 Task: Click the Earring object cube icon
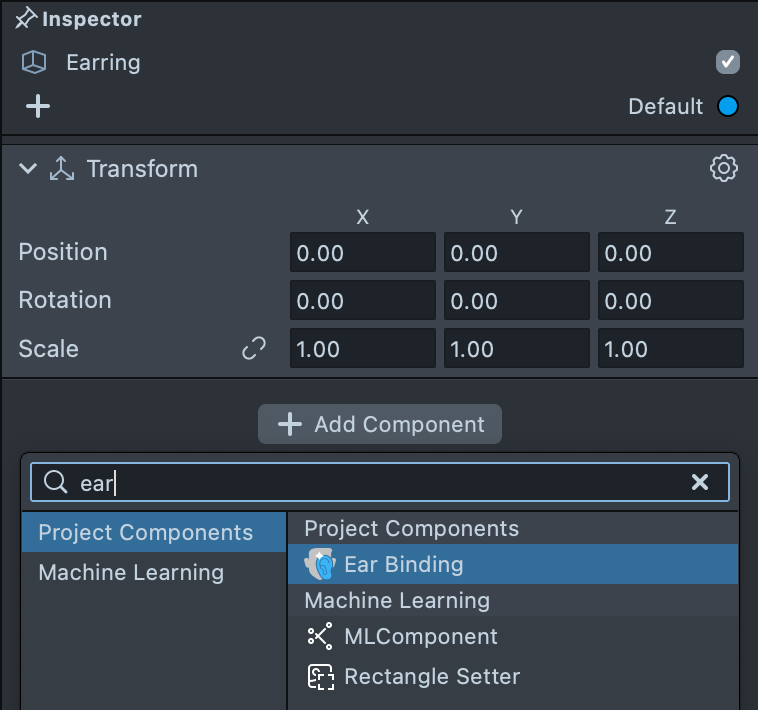(x=34, y=63)
